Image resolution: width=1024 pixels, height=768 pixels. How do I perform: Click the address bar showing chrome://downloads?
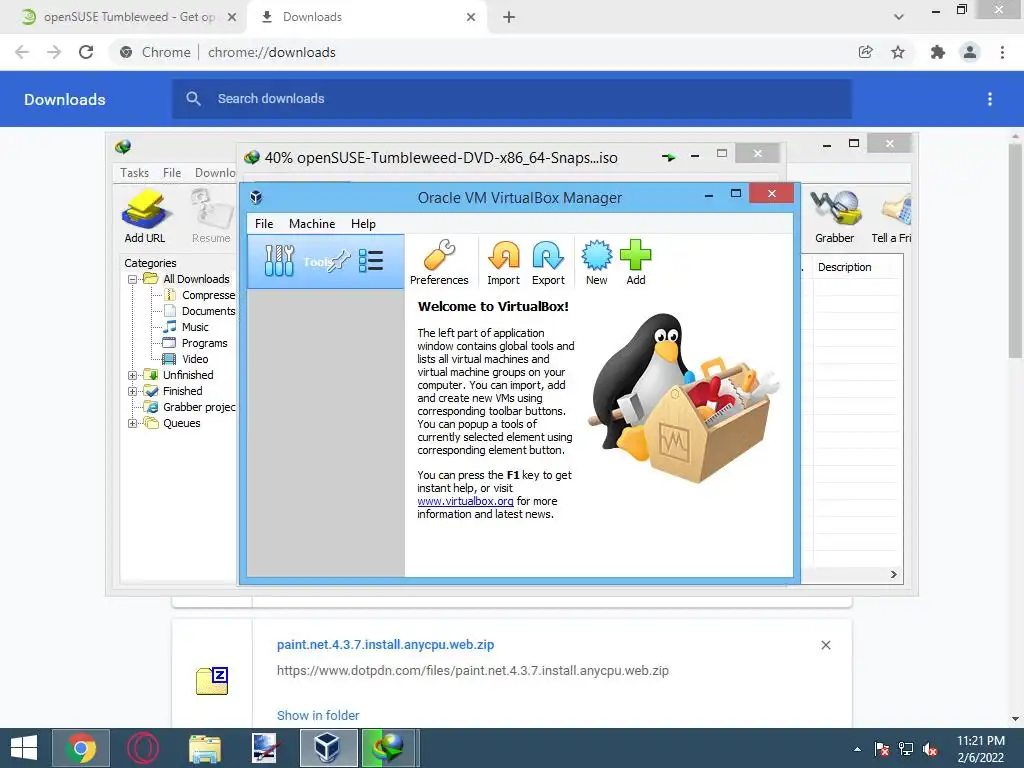coord(272,52)
